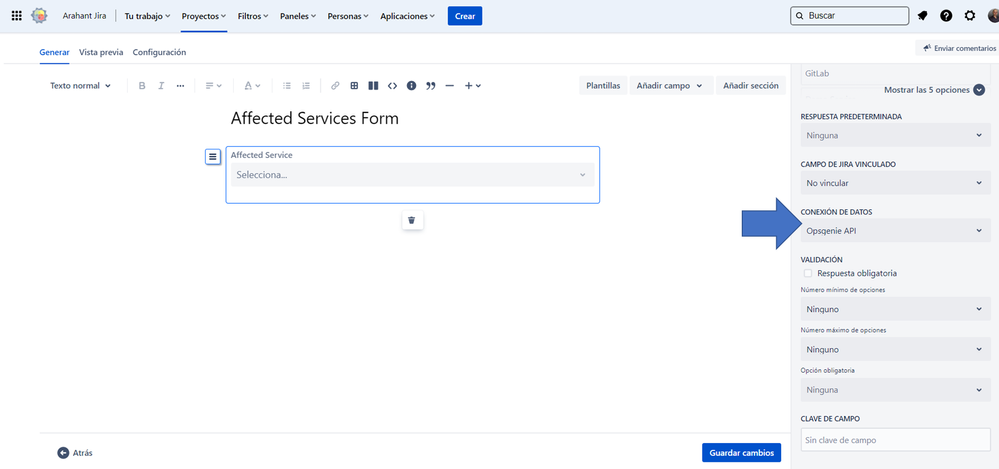The height and width of the screenshot is (469, 999).
Task: Open the Respuesta predeterminada dropdown
Action: pyautogui.click(x=895, y=135)
